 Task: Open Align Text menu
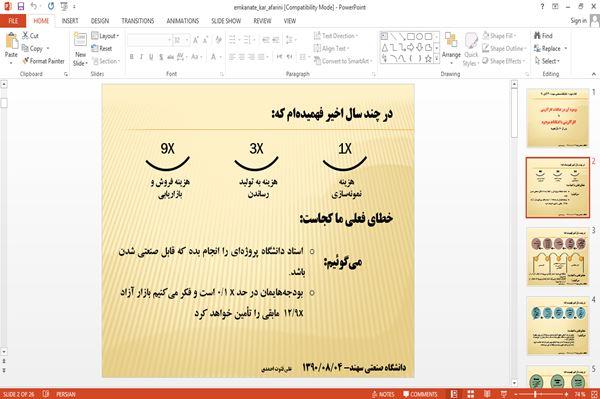point(331,49)
